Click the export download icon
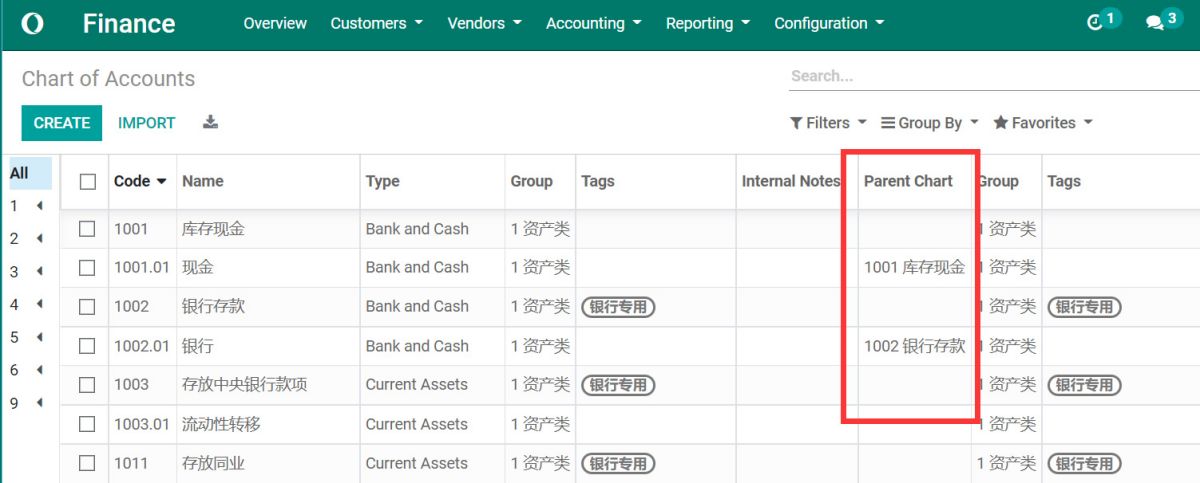 210,122
